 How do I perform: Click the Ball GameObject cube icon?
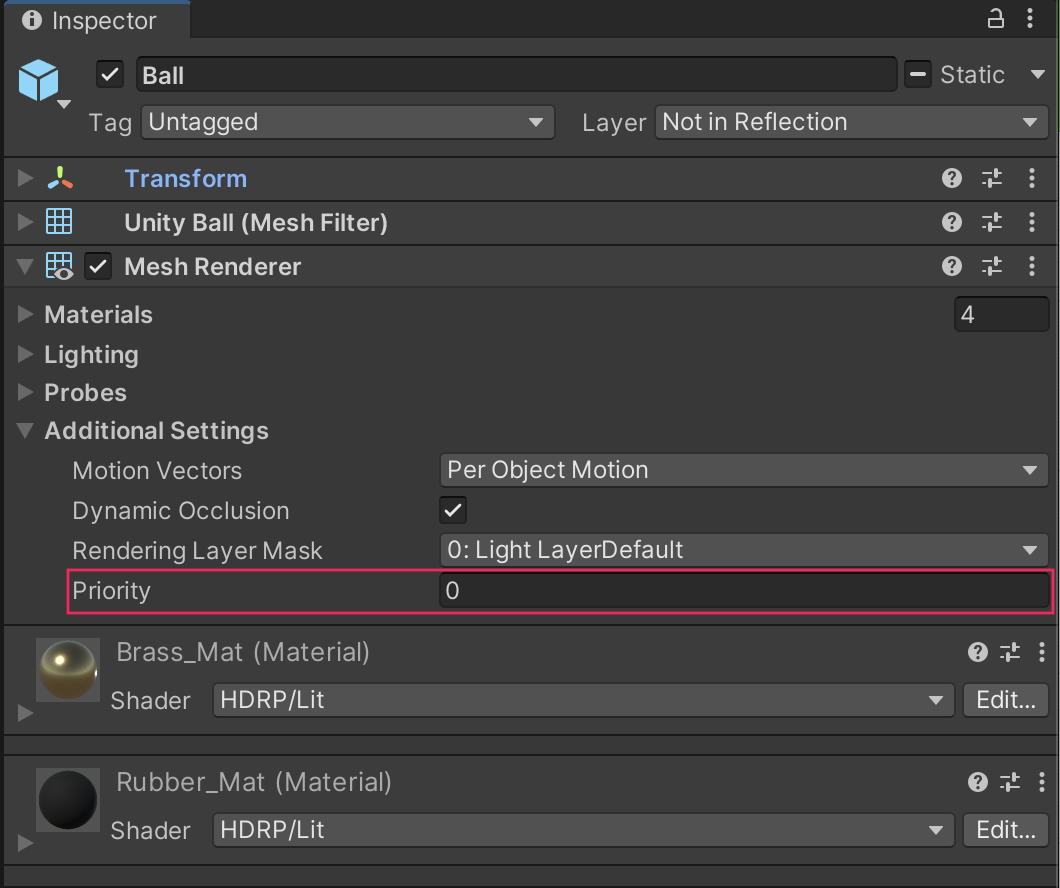click(x=39, y=80)
